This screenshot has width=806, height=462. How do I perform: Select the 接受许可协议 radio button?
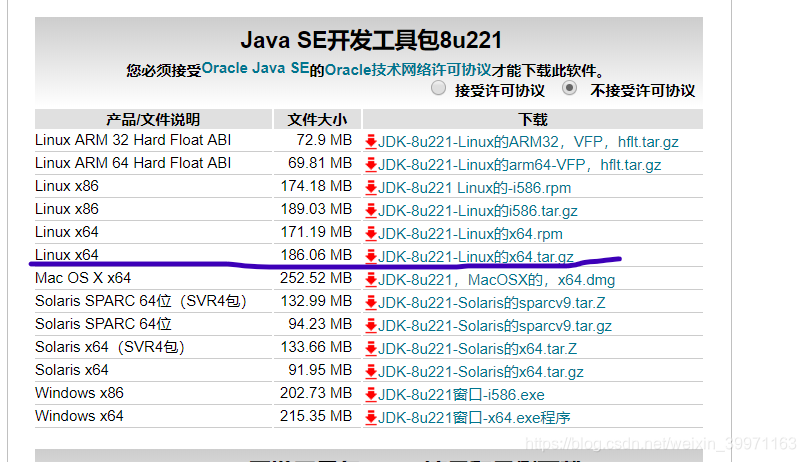[438, 88]
